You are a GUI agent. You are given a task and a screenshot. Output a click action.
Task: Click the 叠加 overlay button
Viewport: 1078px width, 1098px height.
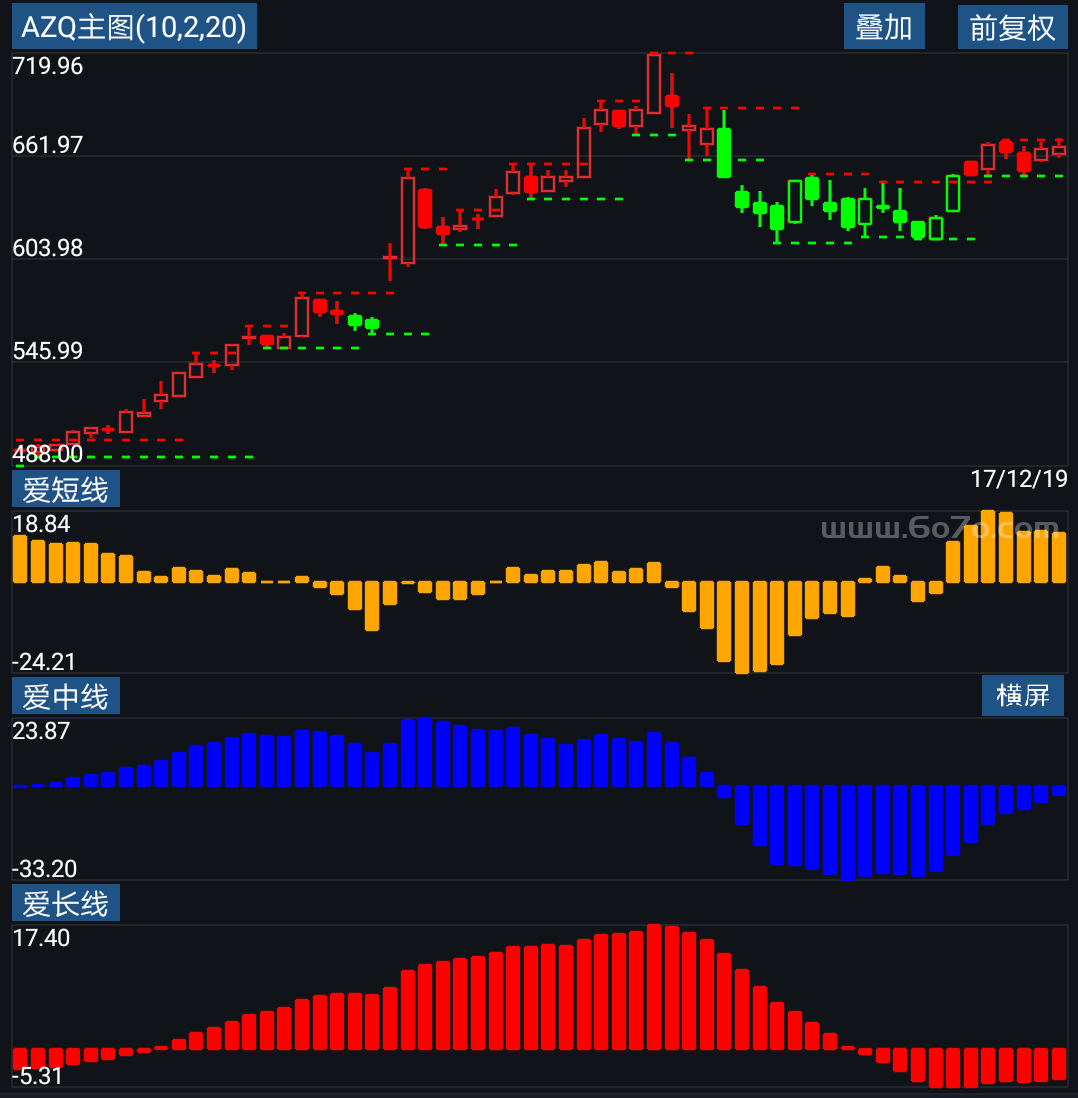[884, 27]
